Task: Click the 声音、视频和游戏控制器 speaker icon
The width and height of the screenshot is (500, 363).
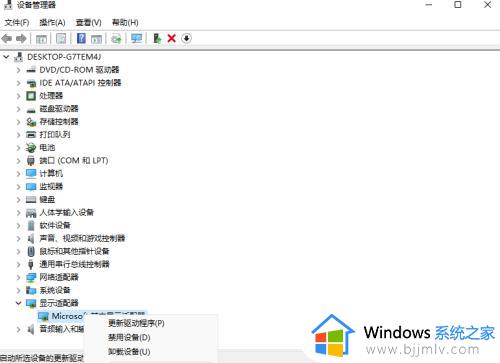Action: [31, 238]
